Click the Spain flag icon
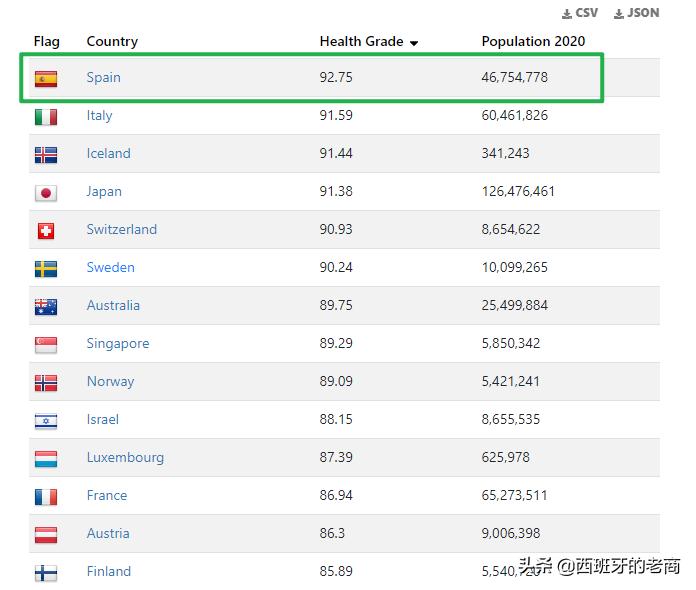696x590 pixels. point(46,78)
